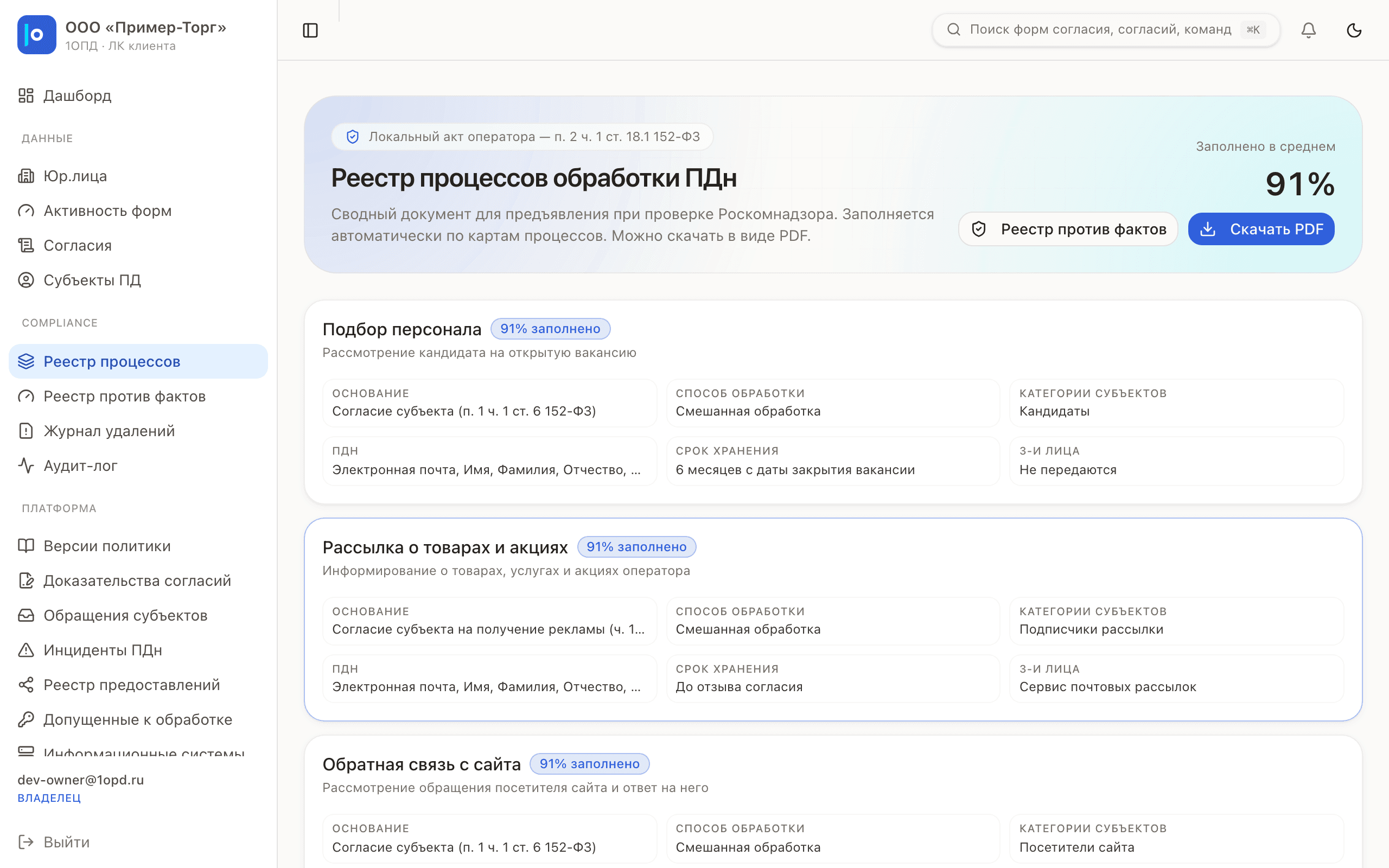Open Обращения субъектов
The height and width of the screenshot is (868, 1389).
pos(138,615)
